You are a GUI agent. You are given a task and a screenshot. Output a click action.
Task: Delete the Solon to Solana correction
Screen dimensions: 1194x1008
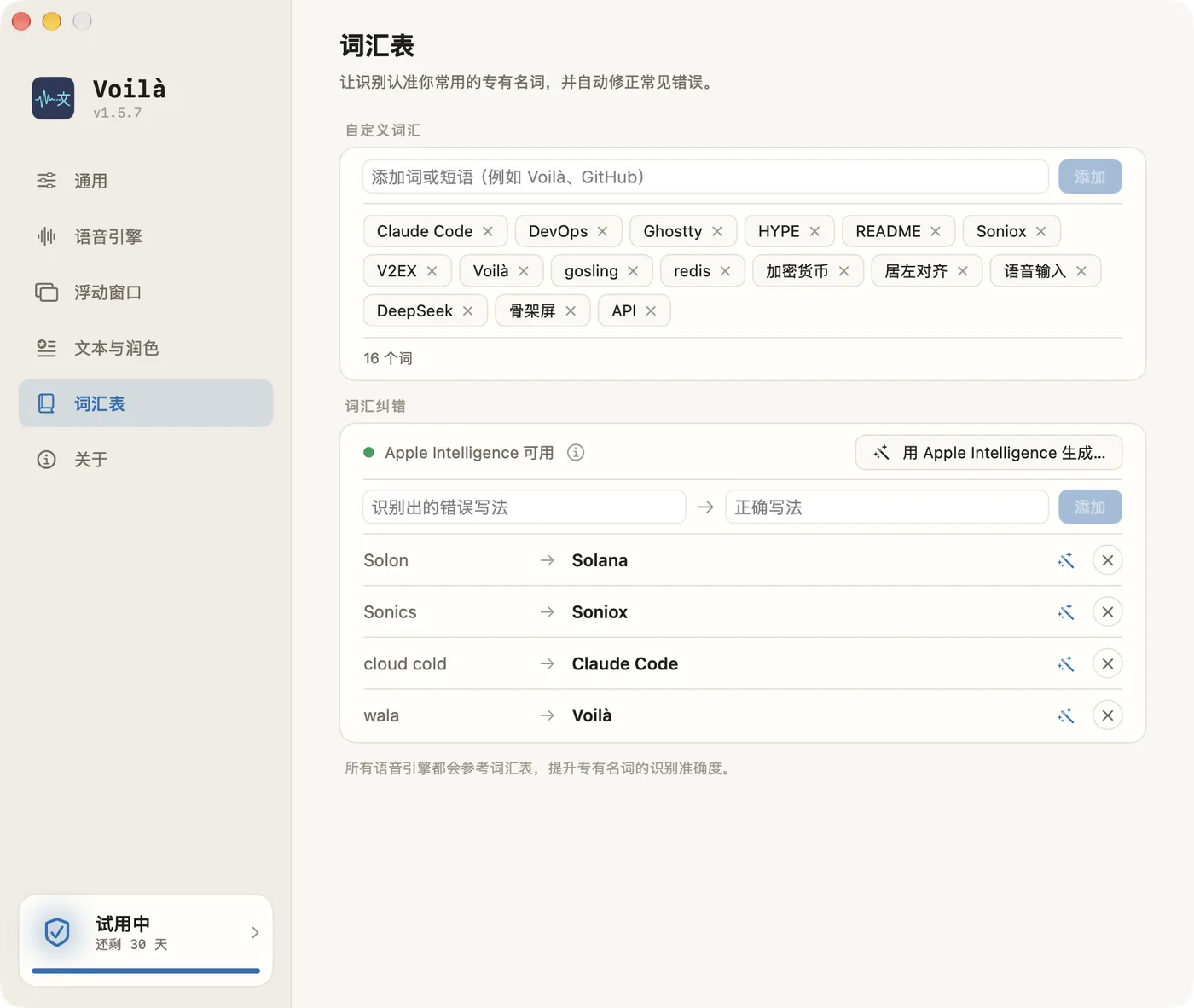[1107, 560]
